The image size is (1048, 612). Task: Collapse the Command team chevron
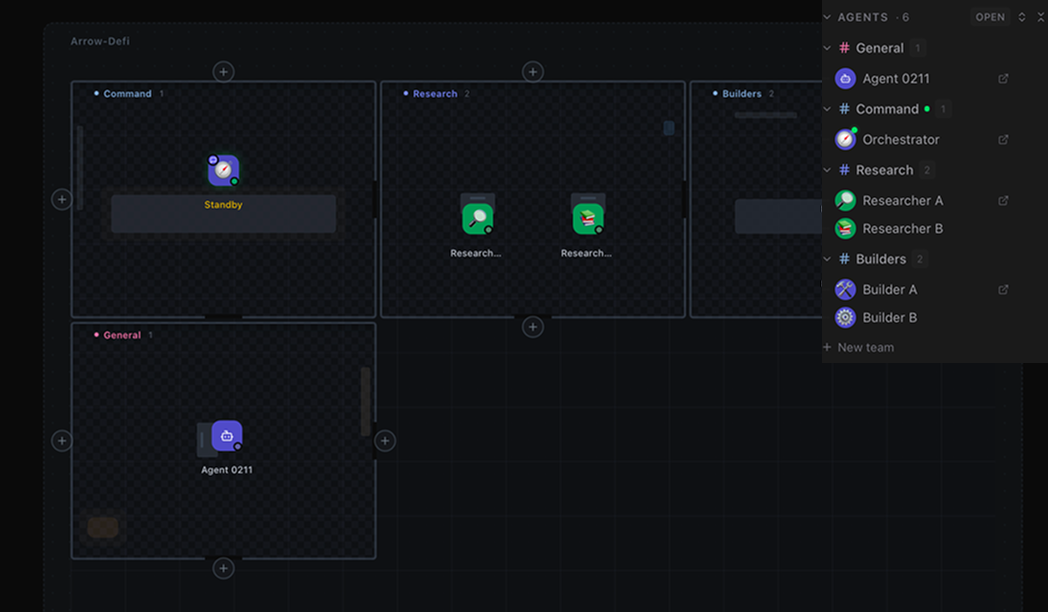click(827, 109)
